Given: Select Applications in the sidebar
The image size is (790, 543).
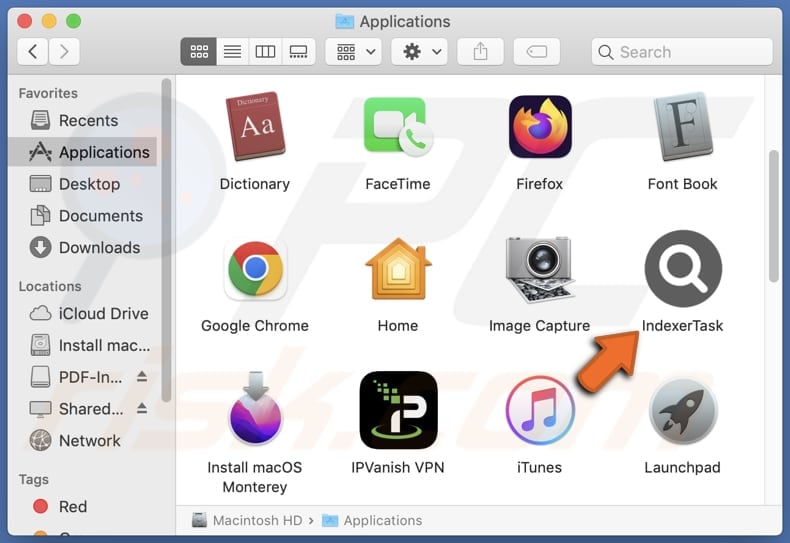Looking at the screenshot, I should (83, 152).
